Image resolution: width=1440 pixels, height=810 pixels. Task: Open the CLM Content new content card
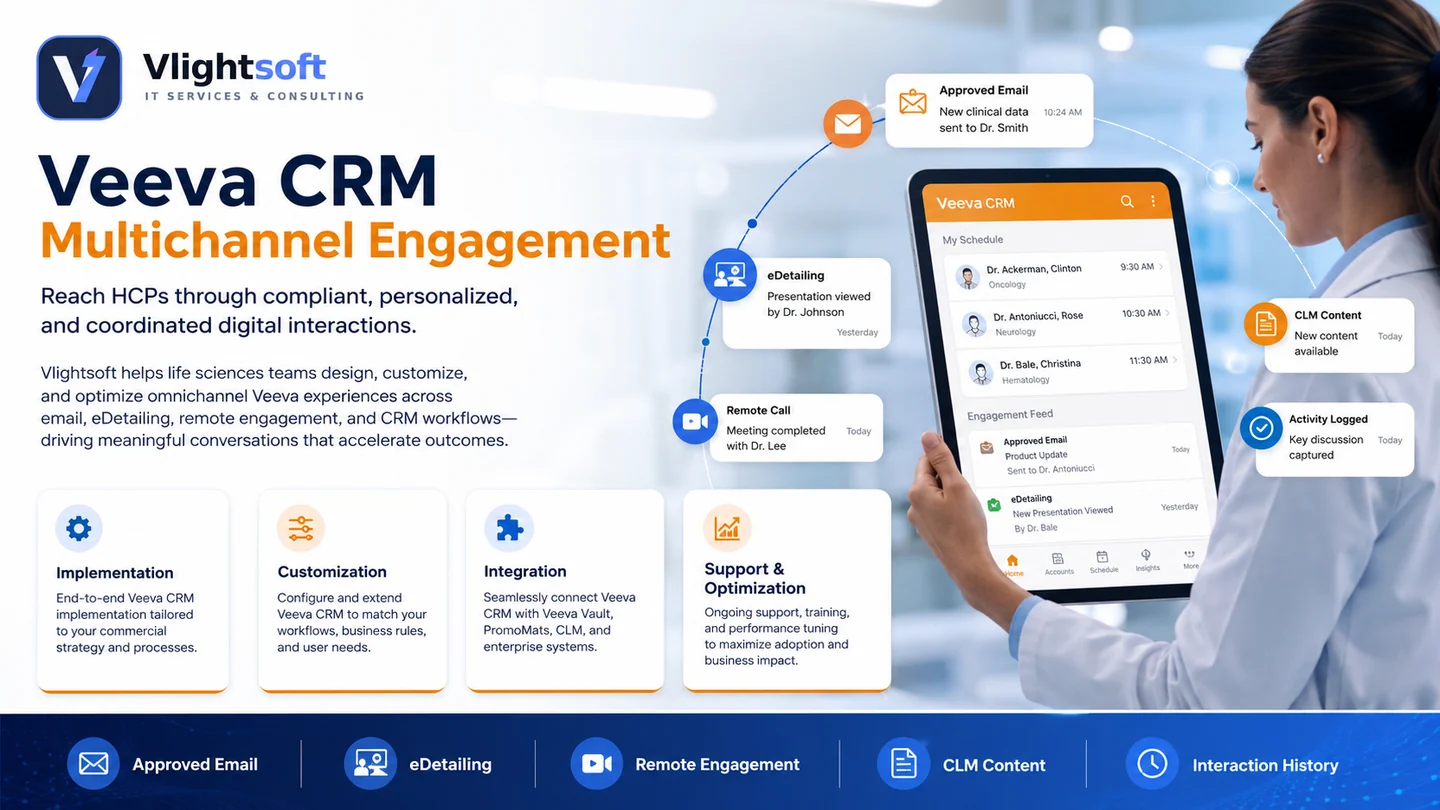(1339, 335)
